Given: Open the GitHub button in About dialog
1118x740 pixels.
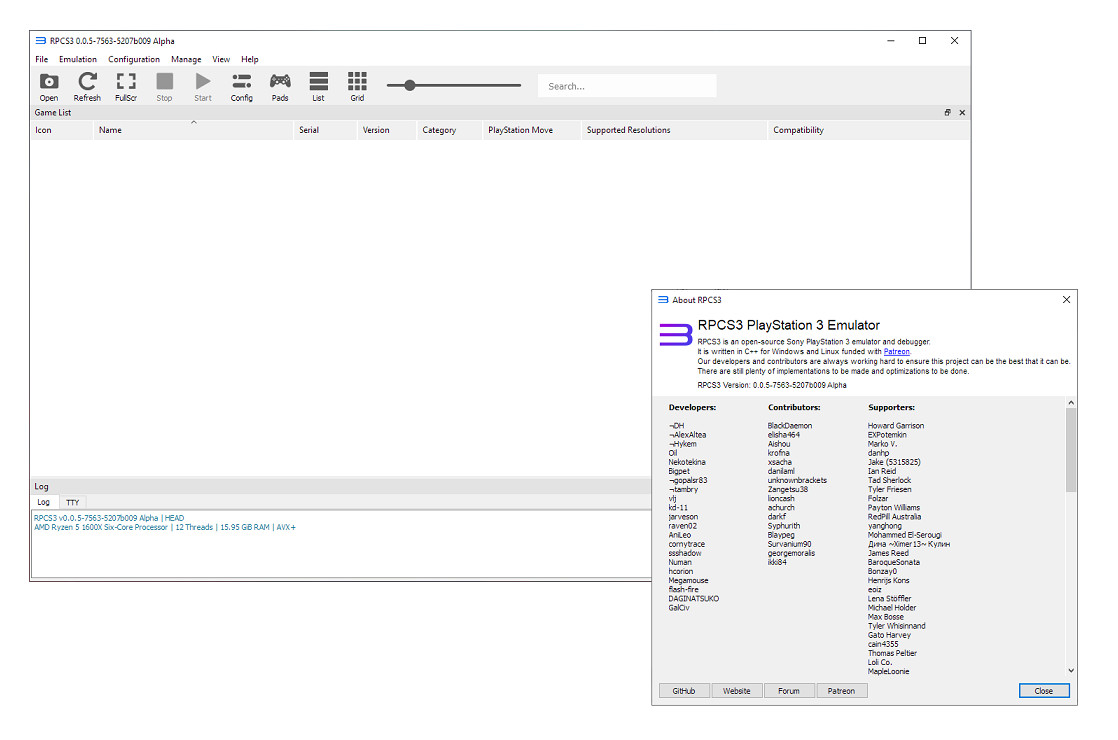Looking at the screenshot, I should [x=684, y=691].
